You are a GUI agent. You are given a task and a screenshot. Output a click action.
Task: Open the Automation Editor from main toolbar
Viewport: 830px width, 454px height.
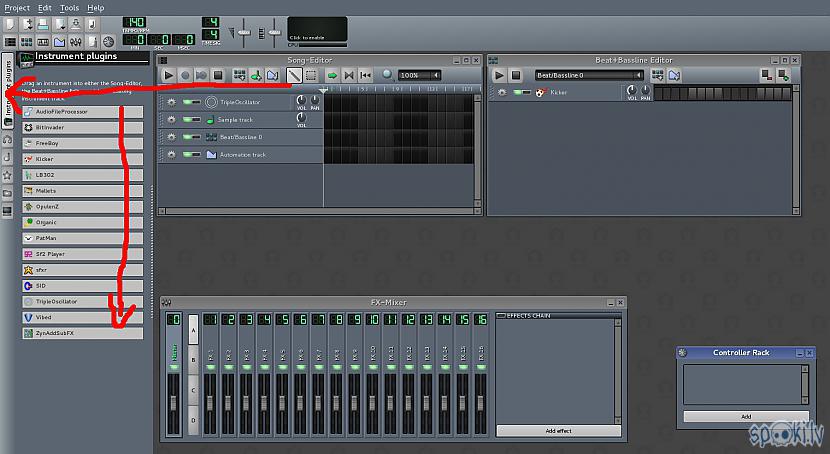(59, 41)
